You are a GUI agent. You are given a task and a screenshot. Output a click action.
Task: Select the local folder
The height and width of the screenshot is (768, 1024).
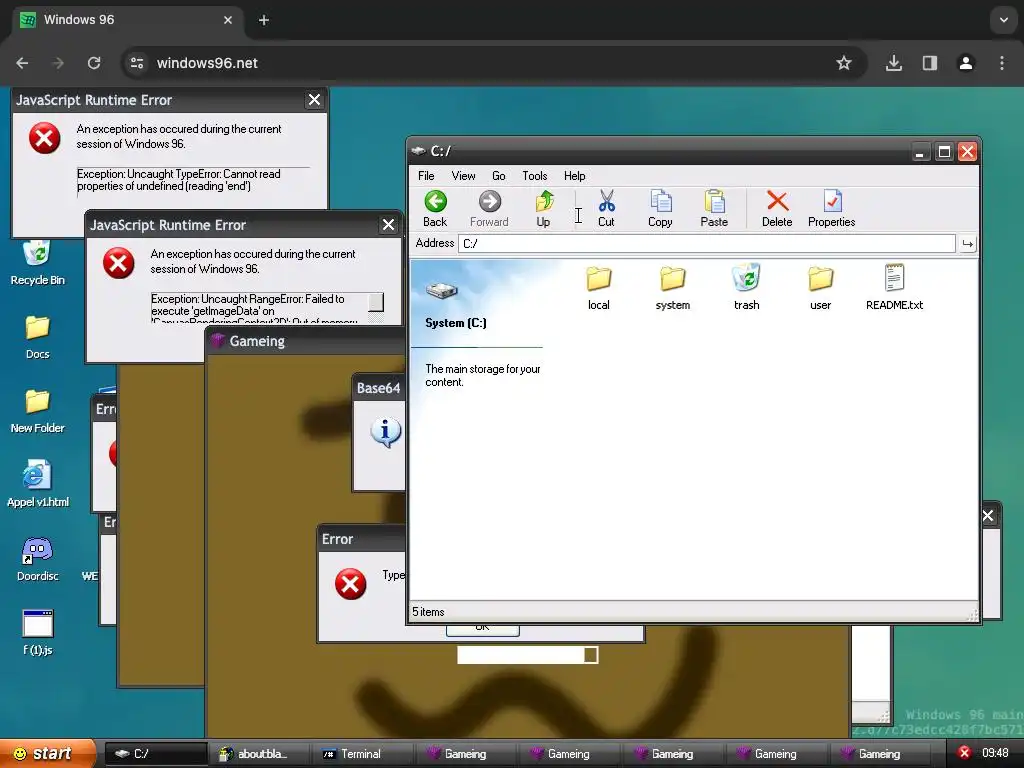598,288
